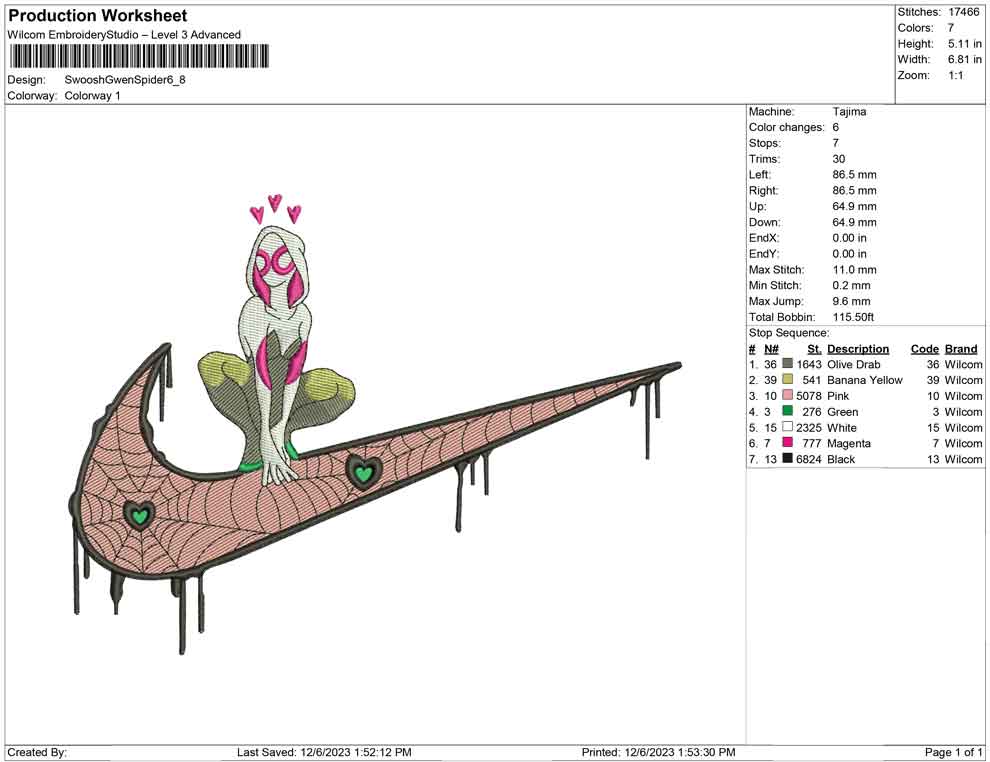Click the Trims value 30
The height and width of the screenshot is (762, 990).
[838, 159]
